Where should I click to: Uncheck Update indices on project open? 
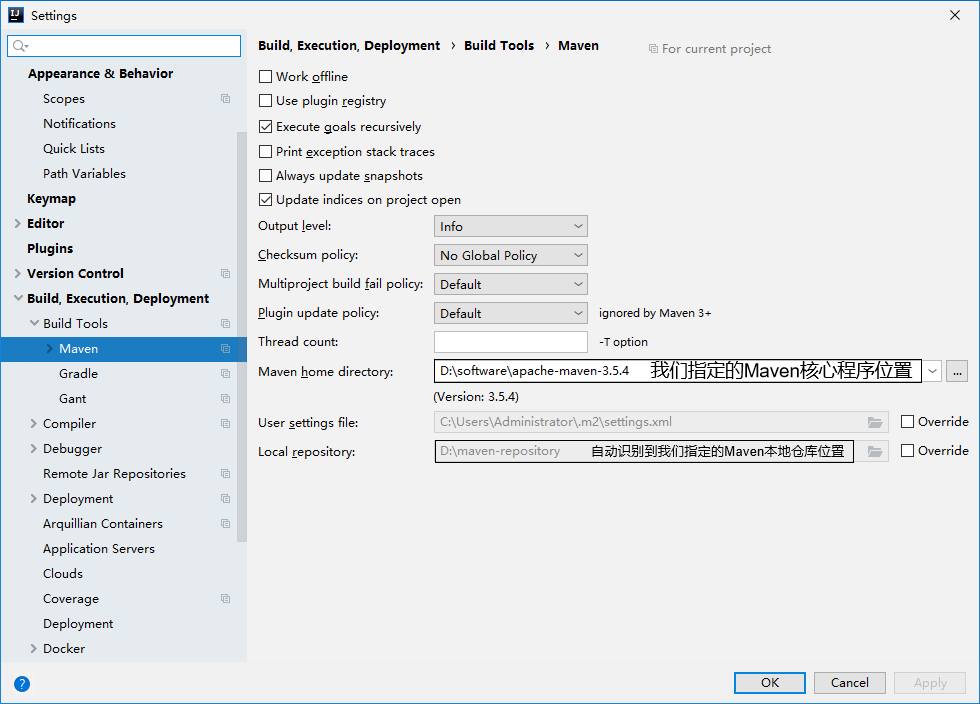point(266,199)
